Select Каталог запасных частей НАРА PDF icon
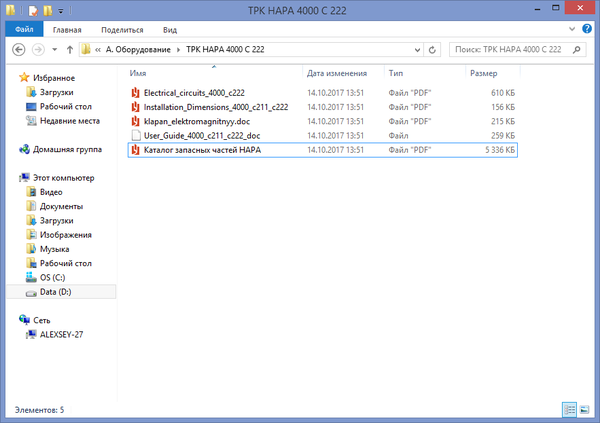Viewport: 600px width, 423px height. pyautogui.click(x=135, y=150)
